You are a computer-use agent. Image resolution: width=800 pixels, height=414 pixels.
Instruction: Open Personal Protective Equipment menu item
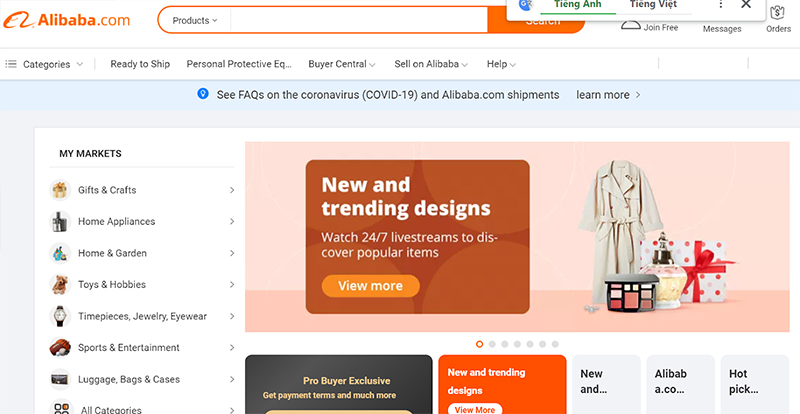pos(239,64)
